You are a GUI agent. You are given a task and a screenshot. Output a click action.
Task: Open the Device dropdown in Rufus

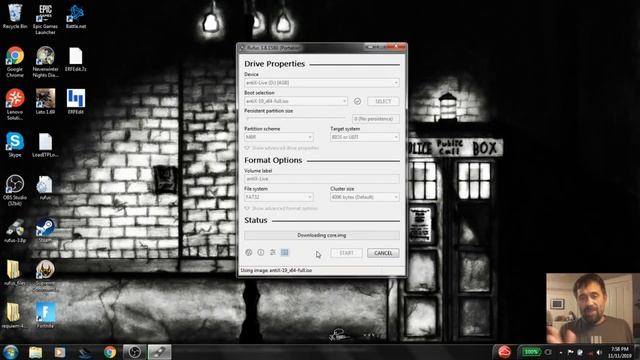coord(322,83)
